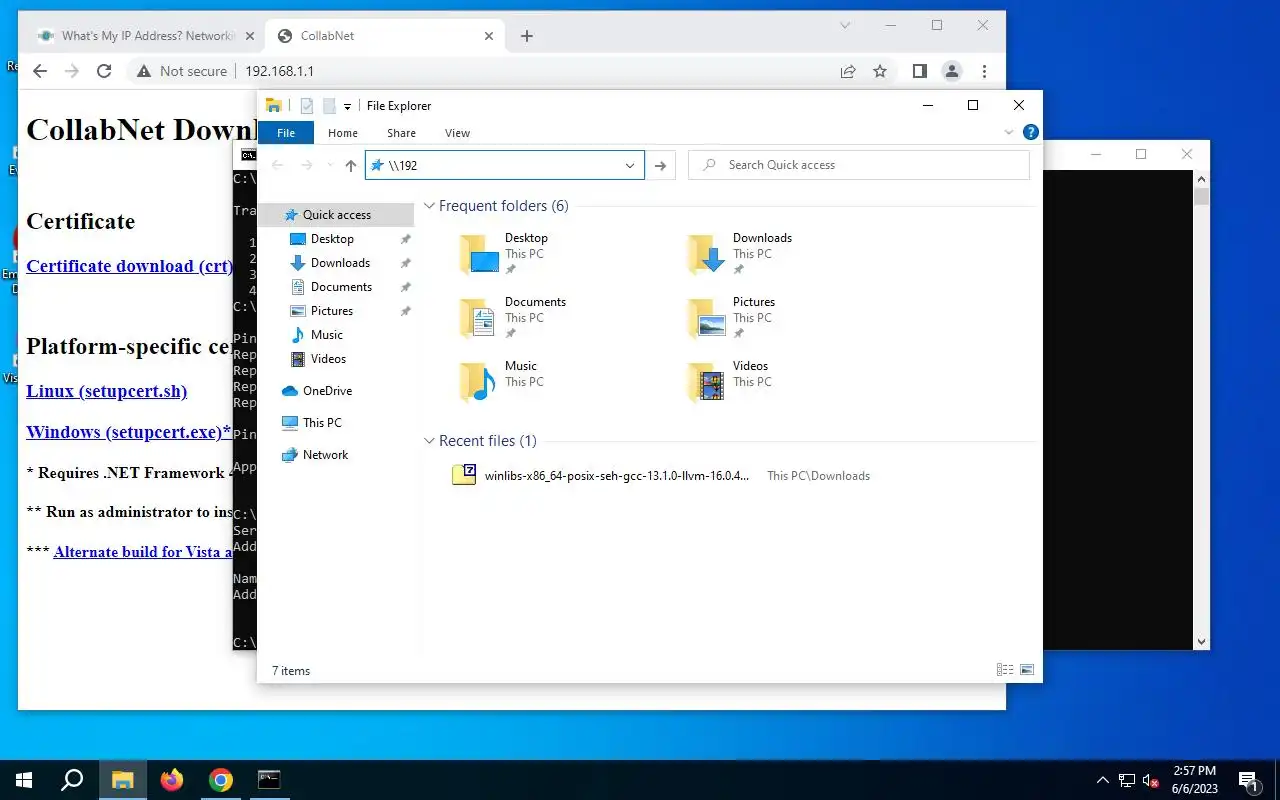
Task: Click the Search Quick access box
Action: point(859,165)
